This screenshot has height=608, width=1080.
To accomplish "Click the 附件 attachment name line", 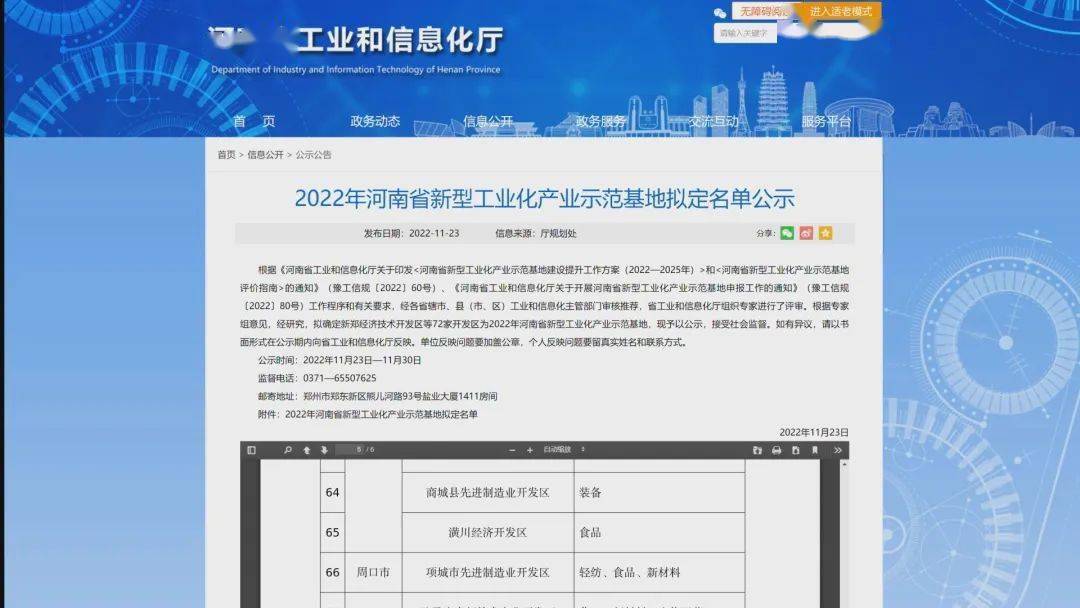I will [x=368, y=414].
